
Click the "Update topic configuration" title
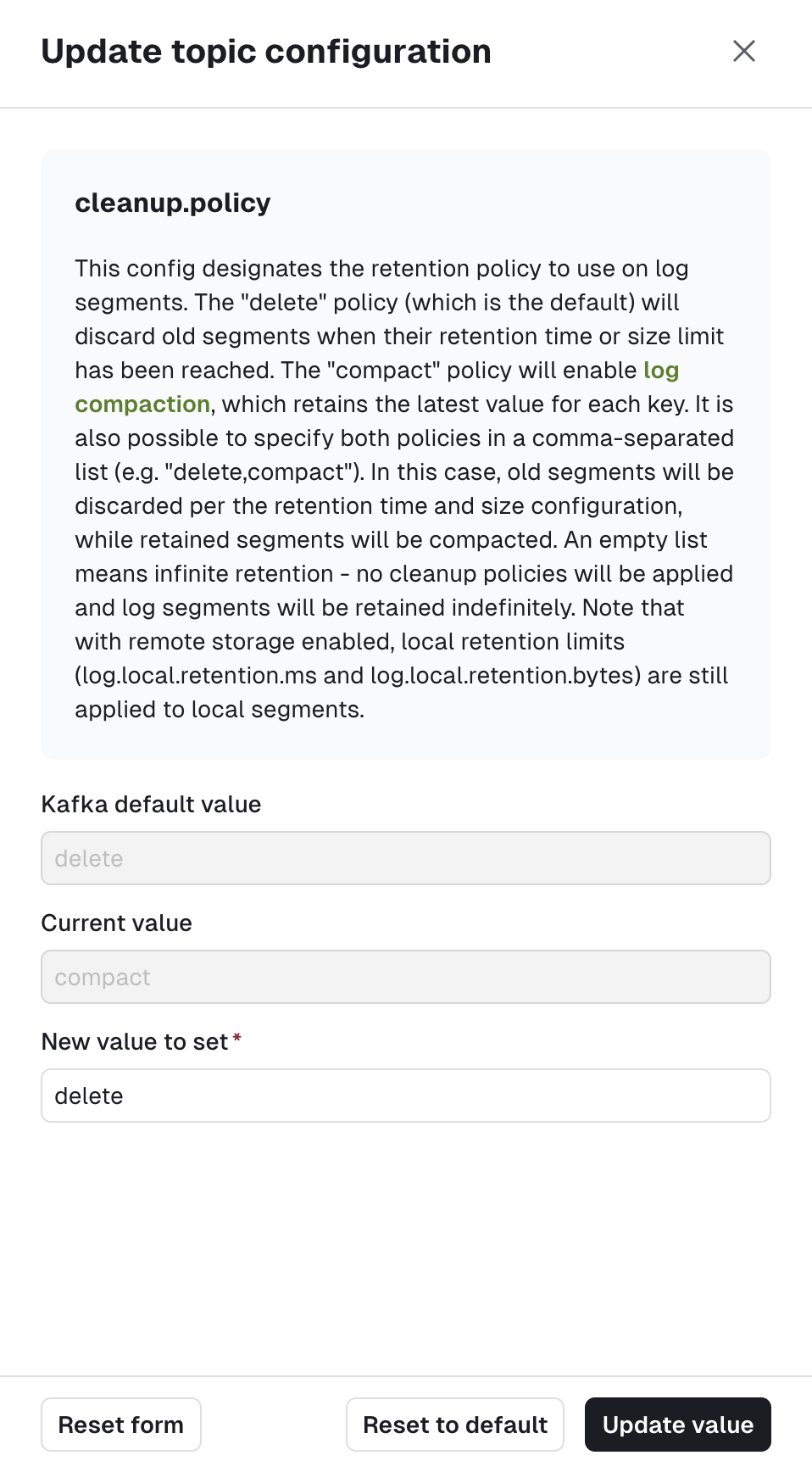coord(266,51)
